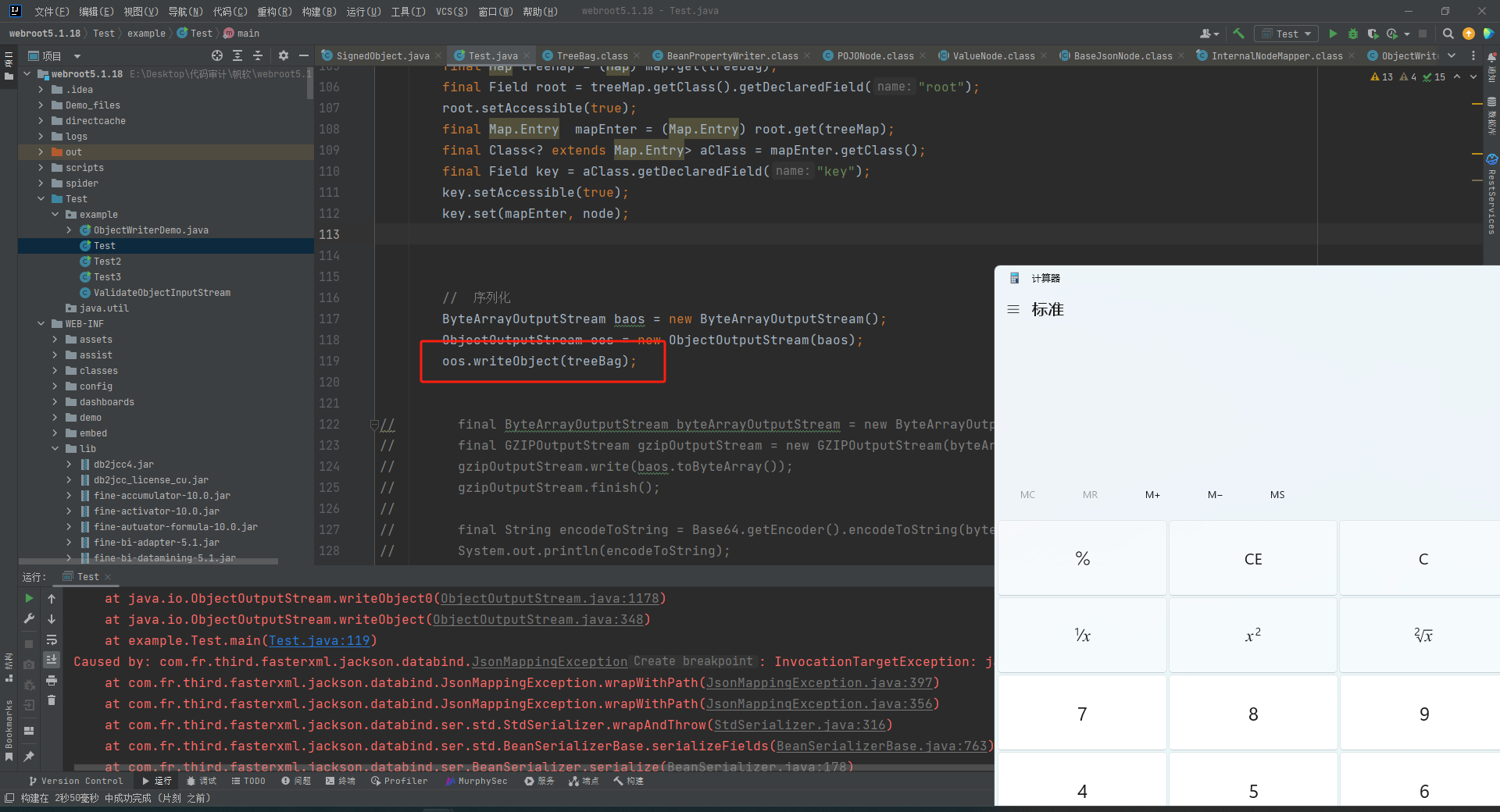The image size is (1500, 812).
Task: Switch to the TreeBag.class editor tab
Action: click(591, 55)
